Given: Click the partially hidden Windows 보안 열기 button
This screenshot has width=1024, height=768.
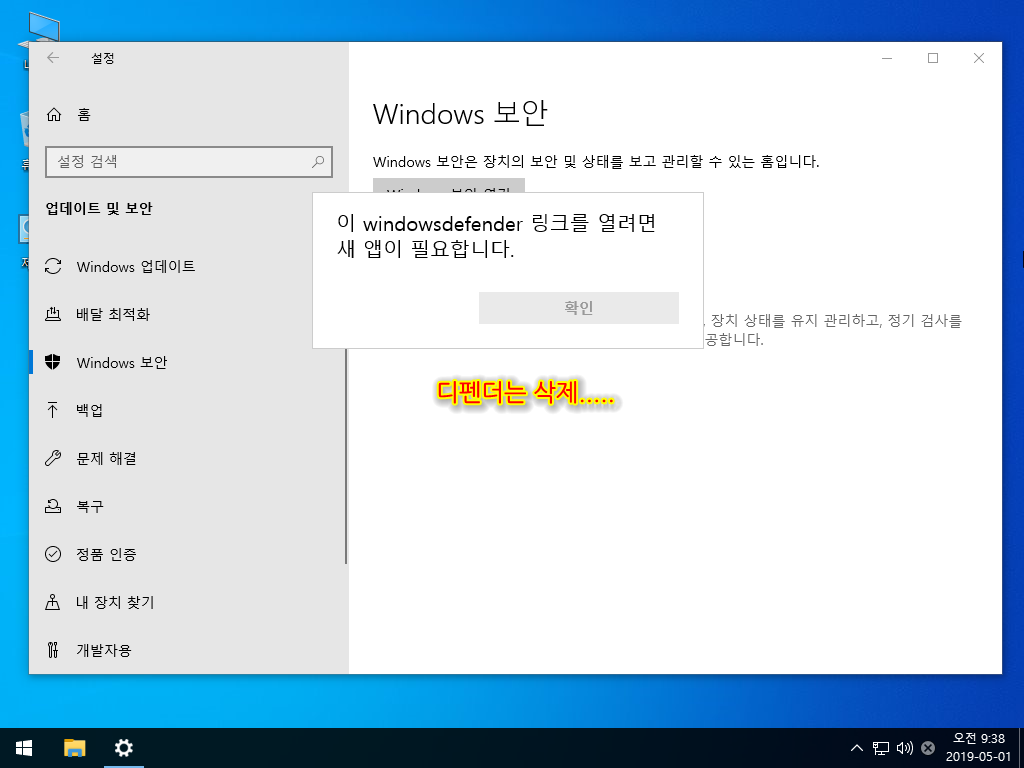Looking at the screenshot, I should point(449,185).
